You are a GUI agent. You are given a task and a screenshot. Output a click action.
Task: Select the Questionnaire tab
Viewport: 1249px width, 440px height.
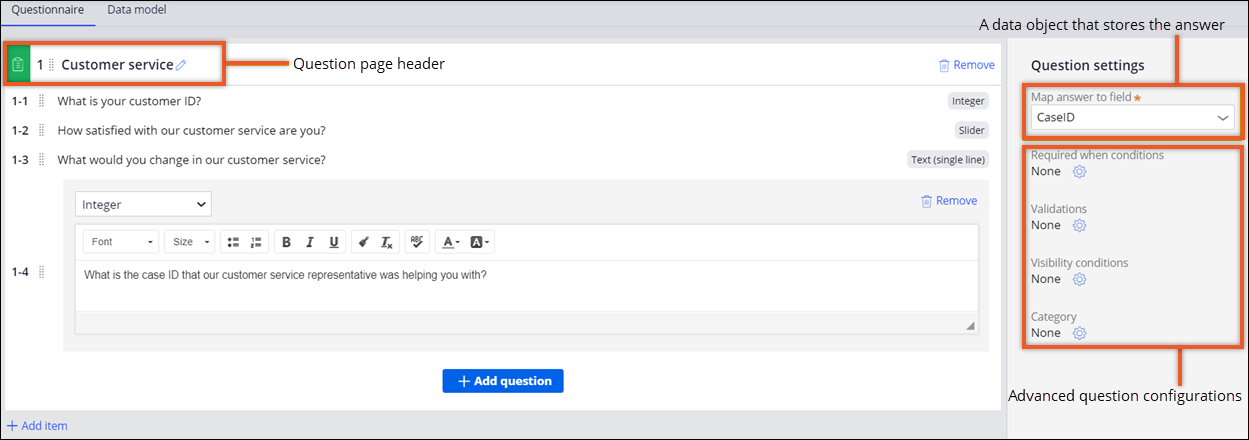48,10
